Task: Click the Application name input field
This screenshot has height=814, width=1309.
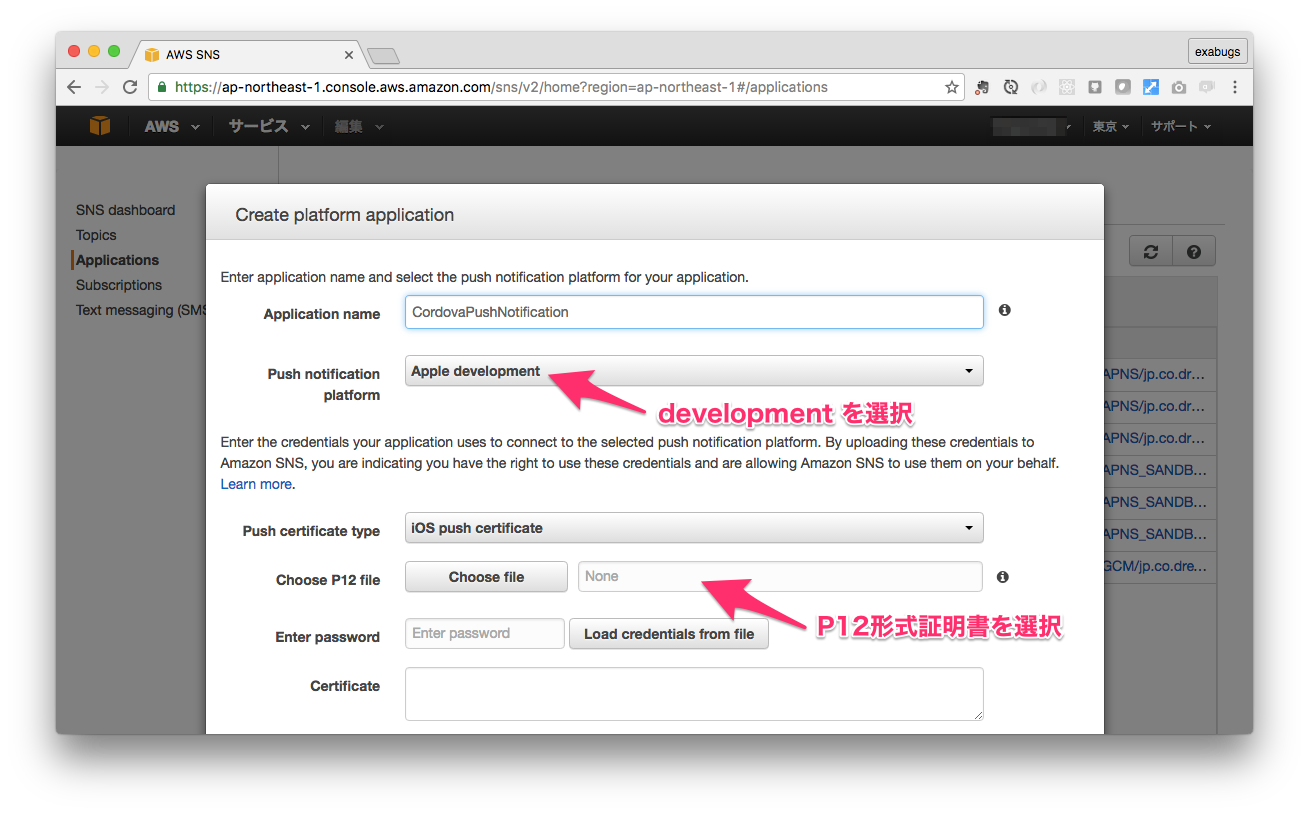Action: pos(694,312)
